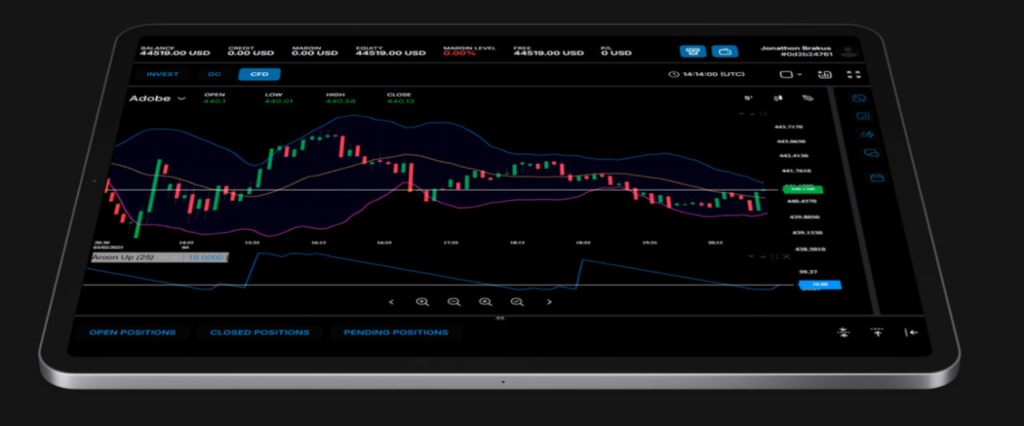Open the chart layout dropdown

(x=791, y=74)
